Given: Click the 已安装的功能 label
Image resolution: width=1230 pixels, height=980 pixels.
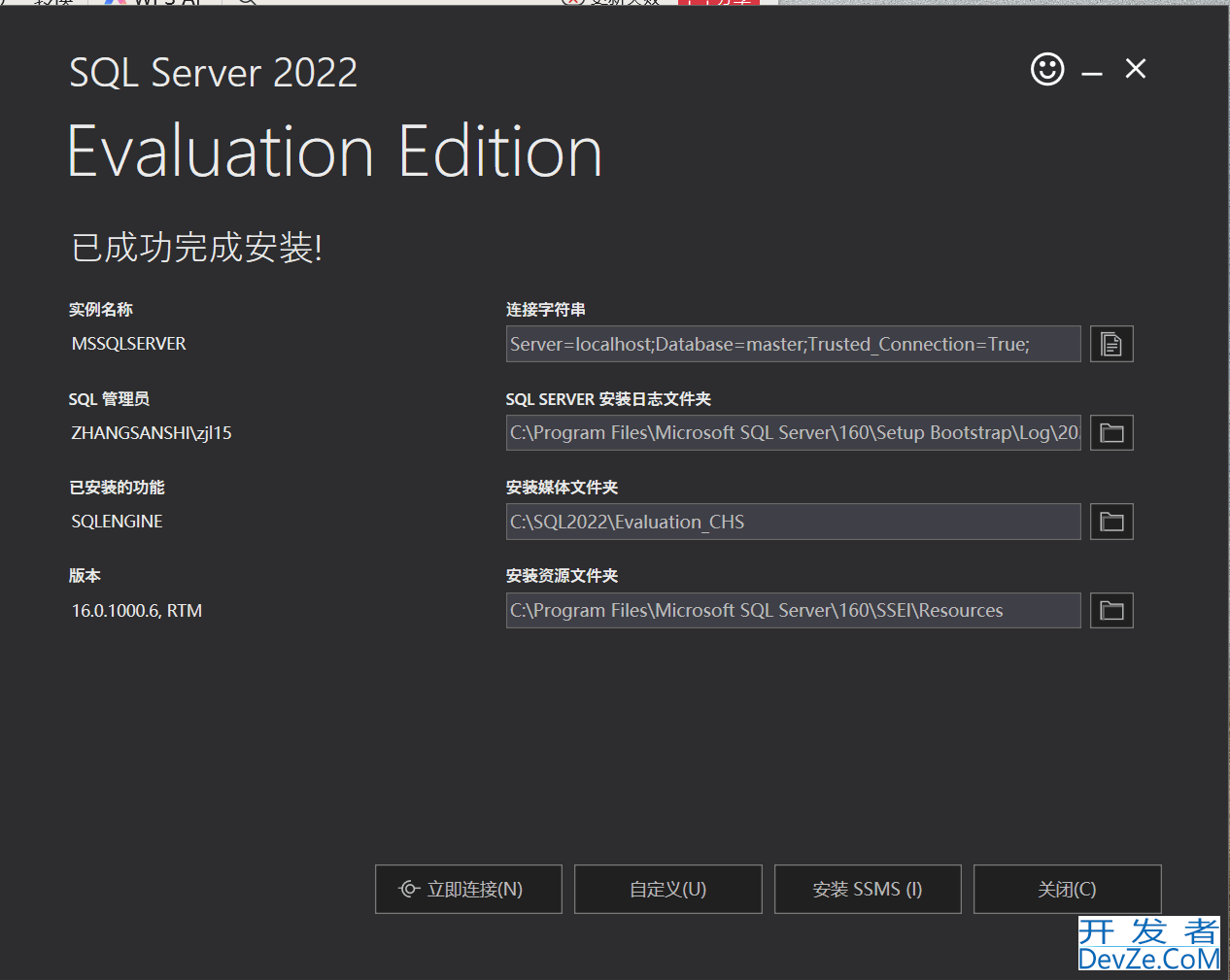Looking at the screenshot, I should [117, 488].
